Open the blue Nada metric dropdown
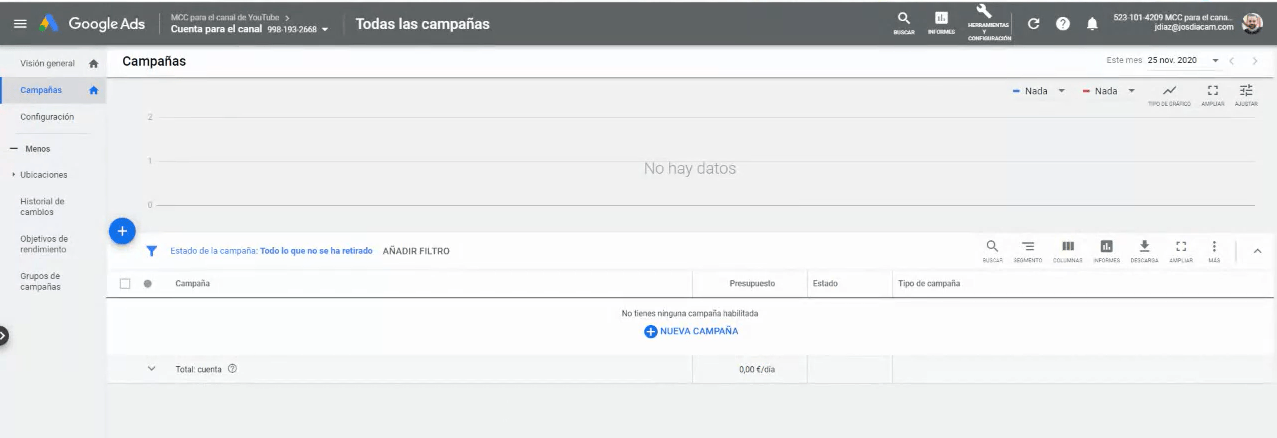This screenshot has width=1277, height=438. coord(1039,91)
